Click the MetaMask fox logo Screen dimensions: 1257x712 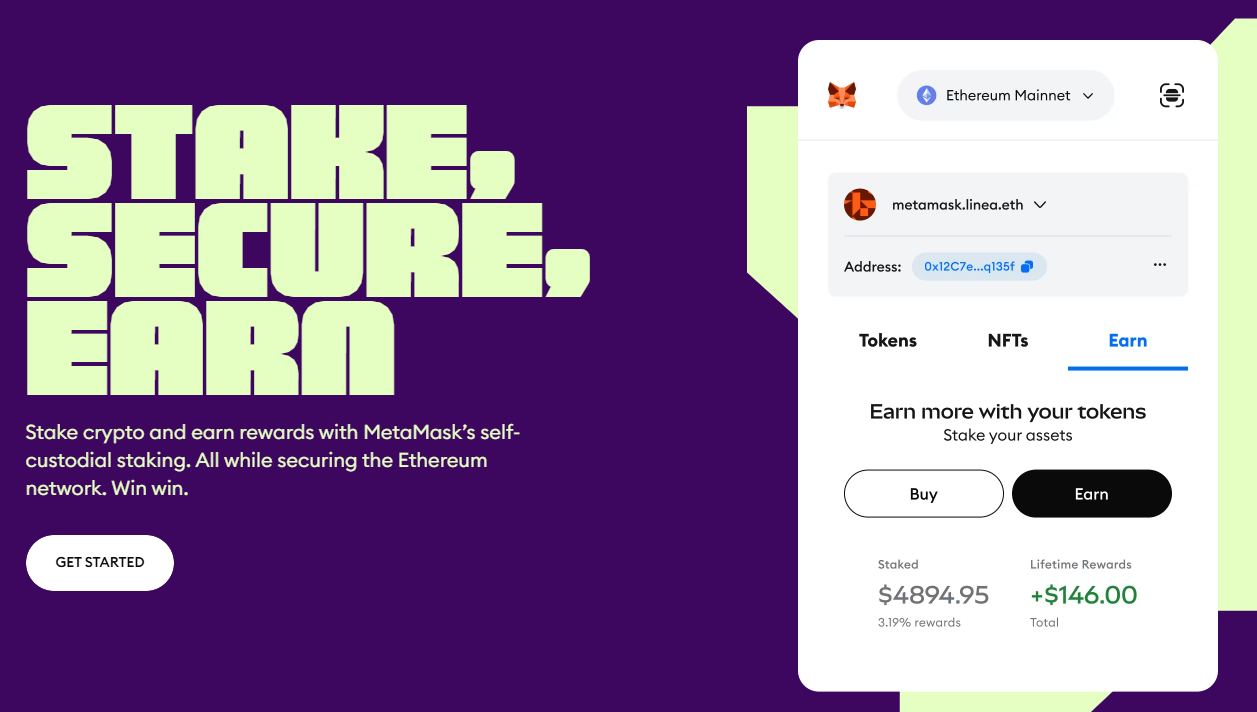(842, 96)
